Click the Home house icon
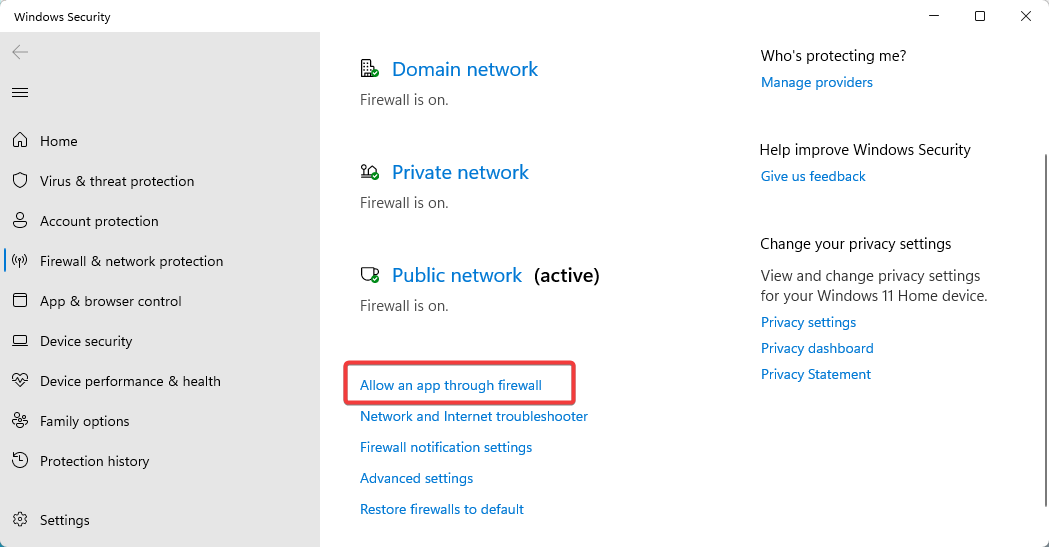The width and height of the screenshot is (1049, 547). [x=20, y=141]
